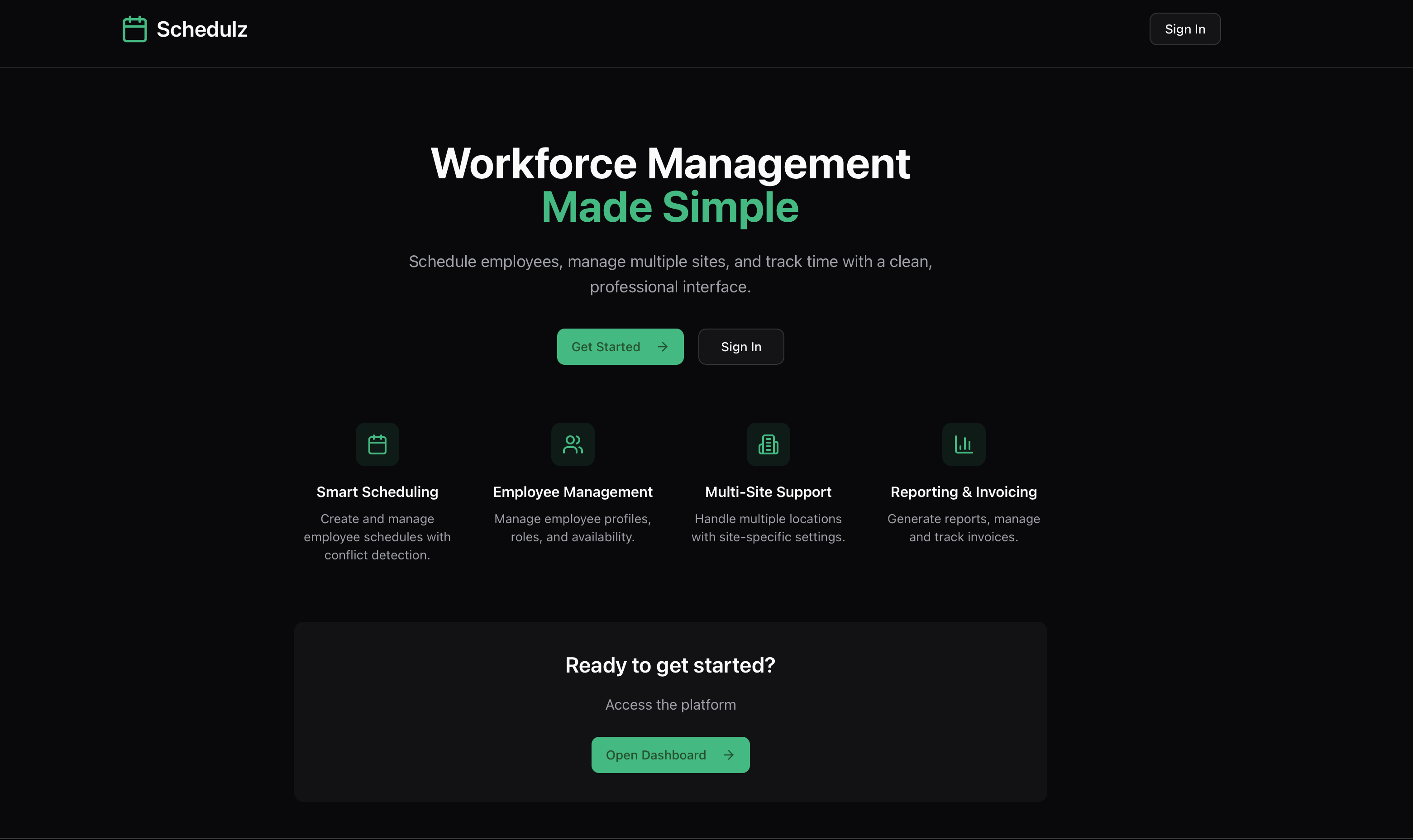This screenshot has height=840, width=1413.
Task: Click the Multi-Site Support building icon
Action: pos(768,444)
